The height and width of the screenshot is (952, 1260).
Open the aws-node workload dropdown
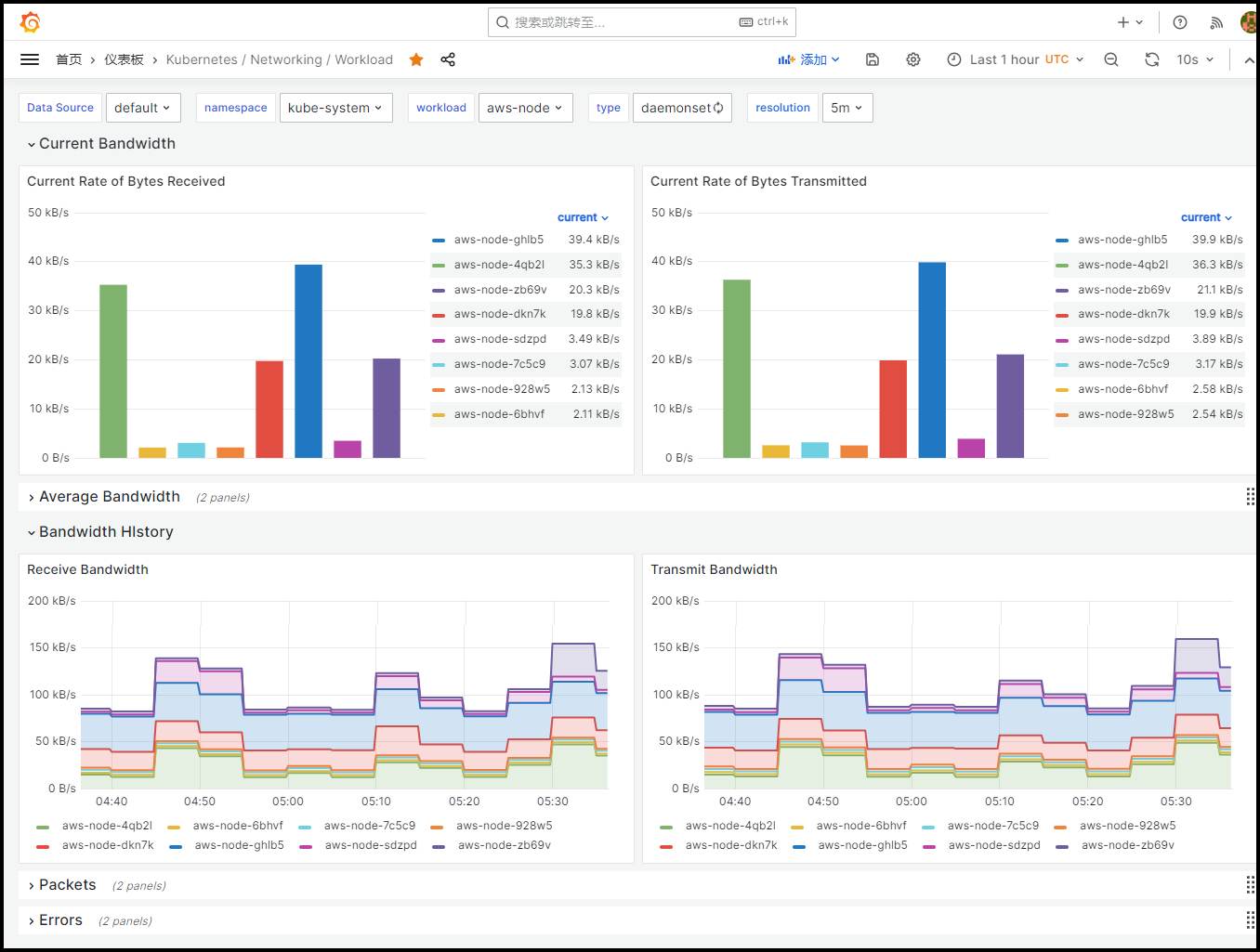click(x=525, y=108)
